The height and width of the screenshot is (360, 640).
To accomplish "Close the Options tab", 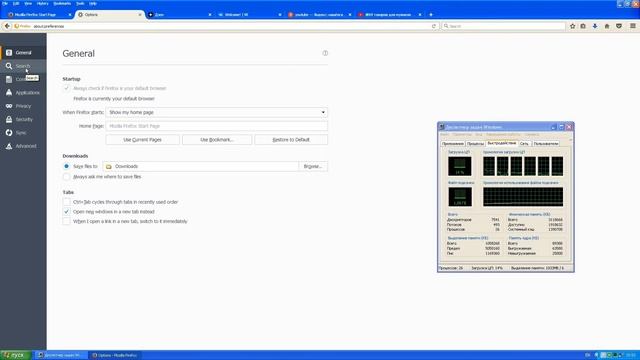I will (x=140, y=15).
